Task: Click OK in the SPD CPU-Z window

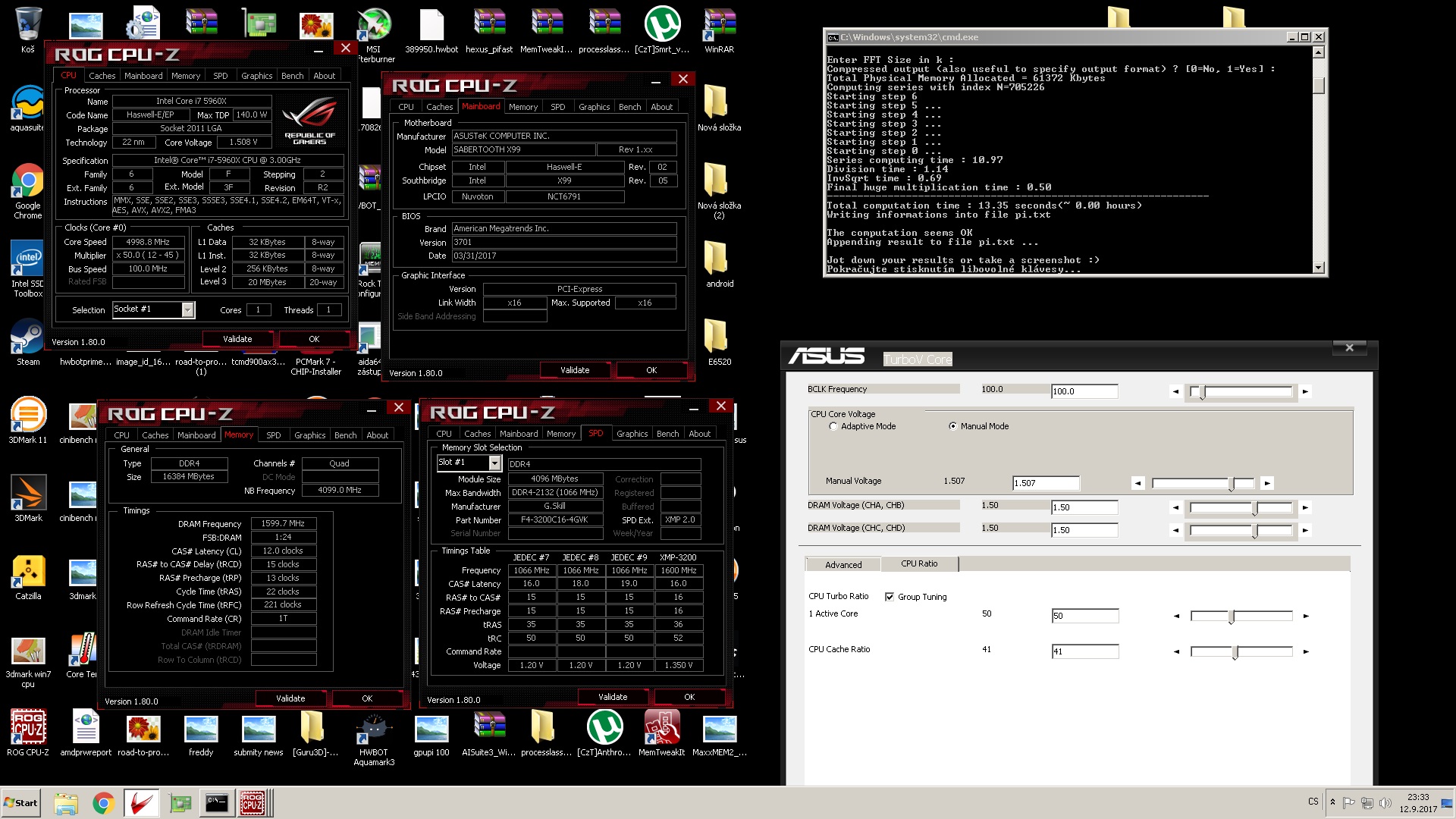Action: (689, 697)
